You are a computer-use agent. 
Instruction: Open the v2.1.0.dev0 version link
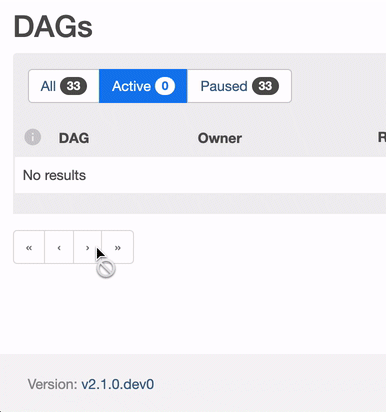coord(118,384)
